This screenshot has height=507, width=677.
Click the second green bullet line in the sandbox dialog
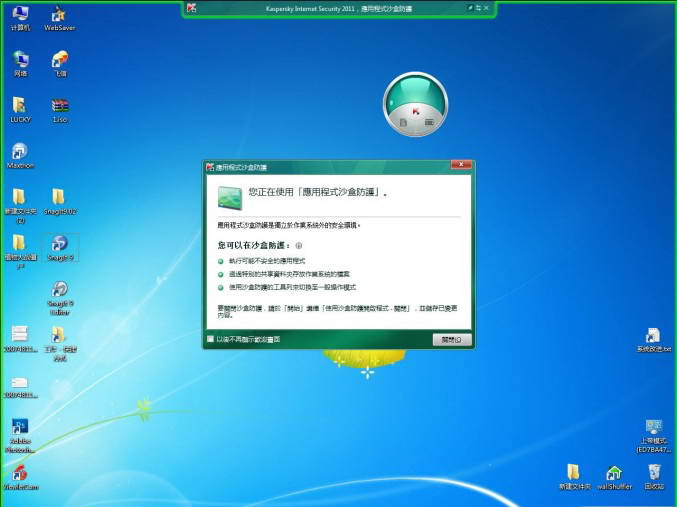tap(284, 274)
